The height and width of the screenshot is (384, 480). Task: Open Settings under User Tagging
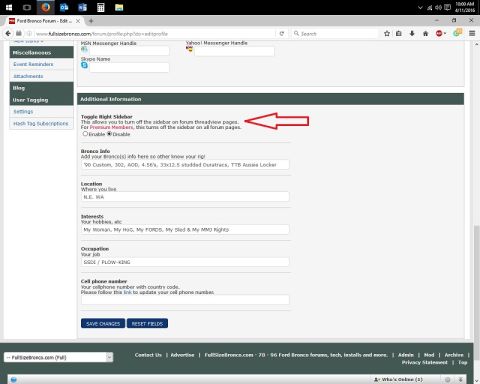pyautogui.click(x=23, y=111)
